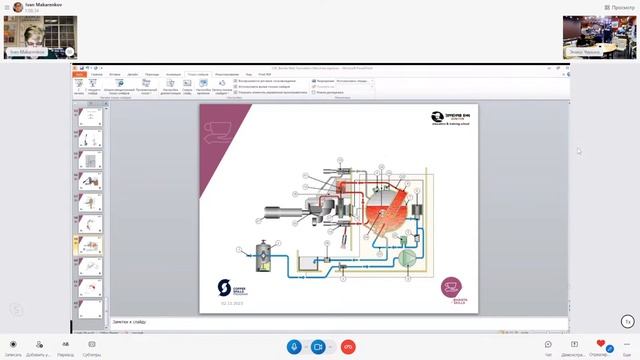
Task: Start slideshow from beginning icon
Action: pyautogui.click(x=79, y=84)
